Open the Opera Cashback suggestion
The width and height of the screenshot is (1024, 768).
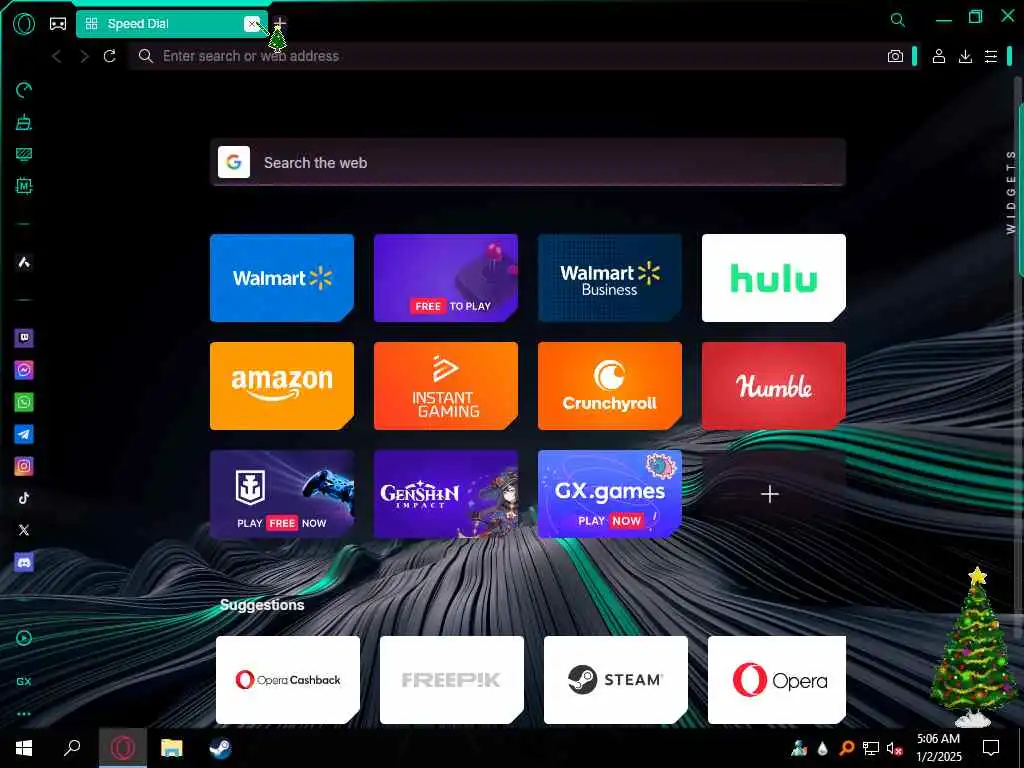[x=287, y=680]
